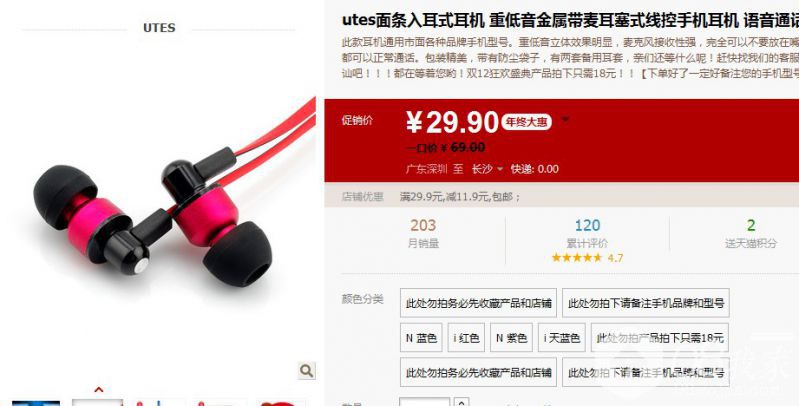Select the second highlighted product thumbnail
799x406 pixels.
[97, 402]
